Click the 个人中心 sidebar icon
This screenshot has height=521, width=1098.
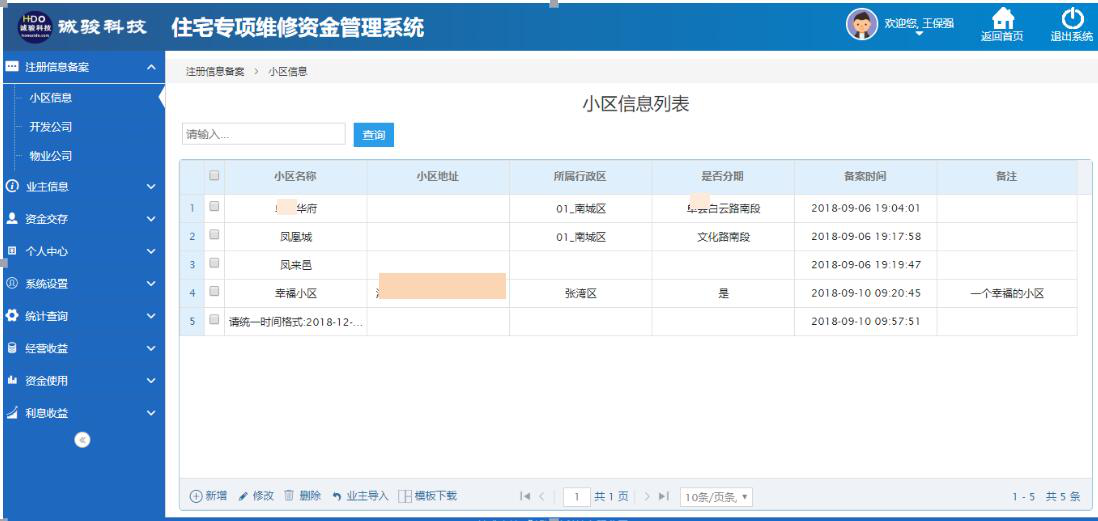(12, 251)
